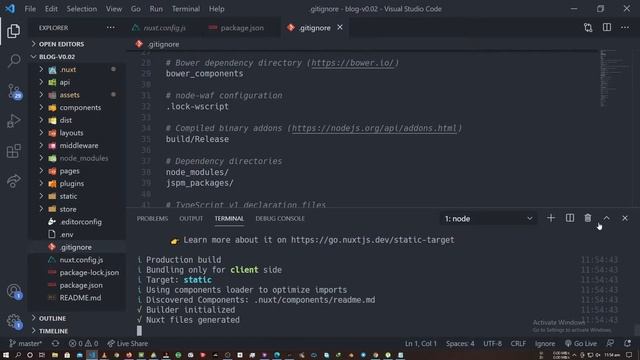
Task: Kill terminal with trash icon
Action: pos(588,218)
